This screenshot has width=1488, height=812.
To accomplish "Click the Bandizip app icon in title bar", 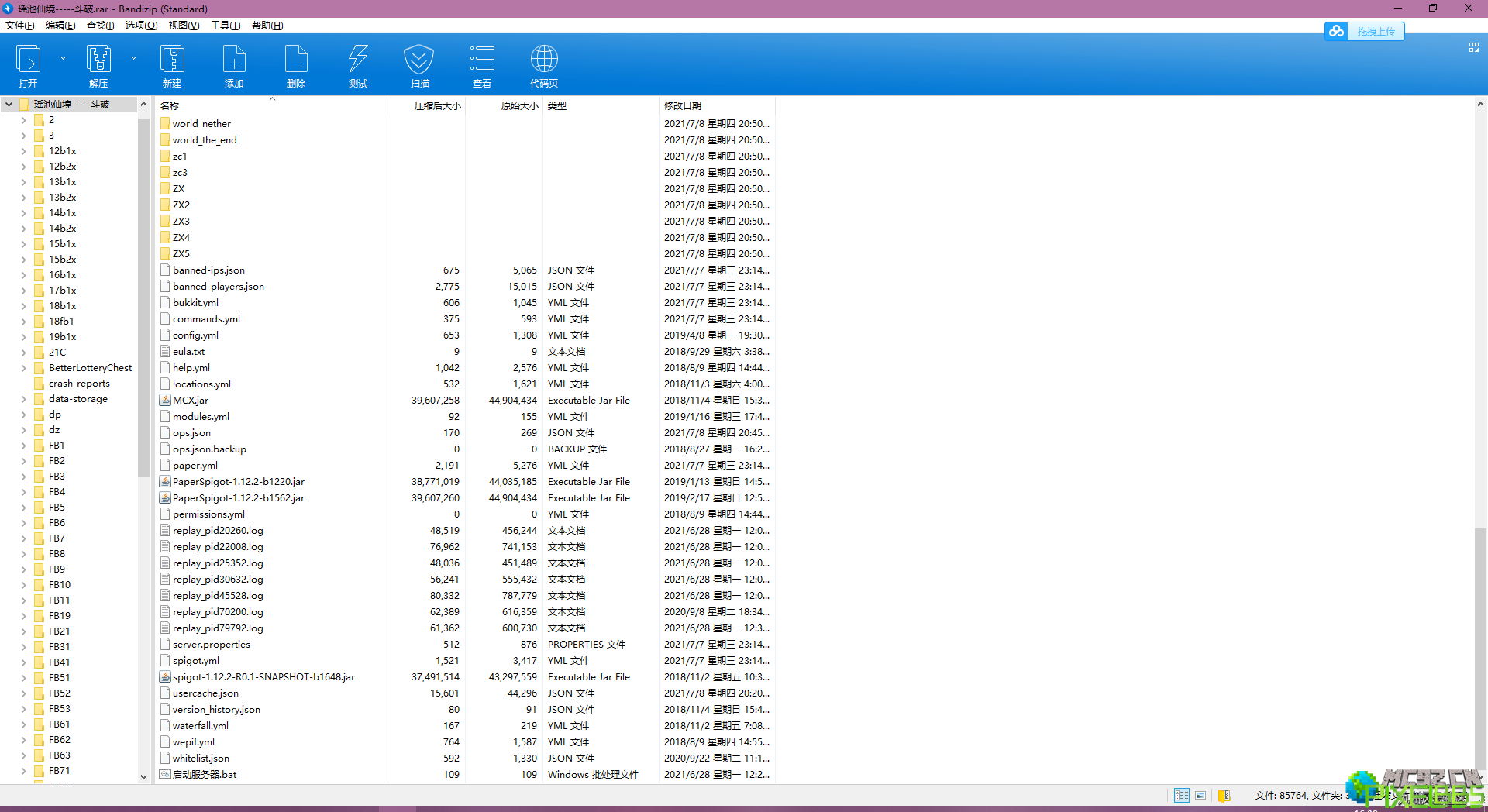I will pos(8,9).
